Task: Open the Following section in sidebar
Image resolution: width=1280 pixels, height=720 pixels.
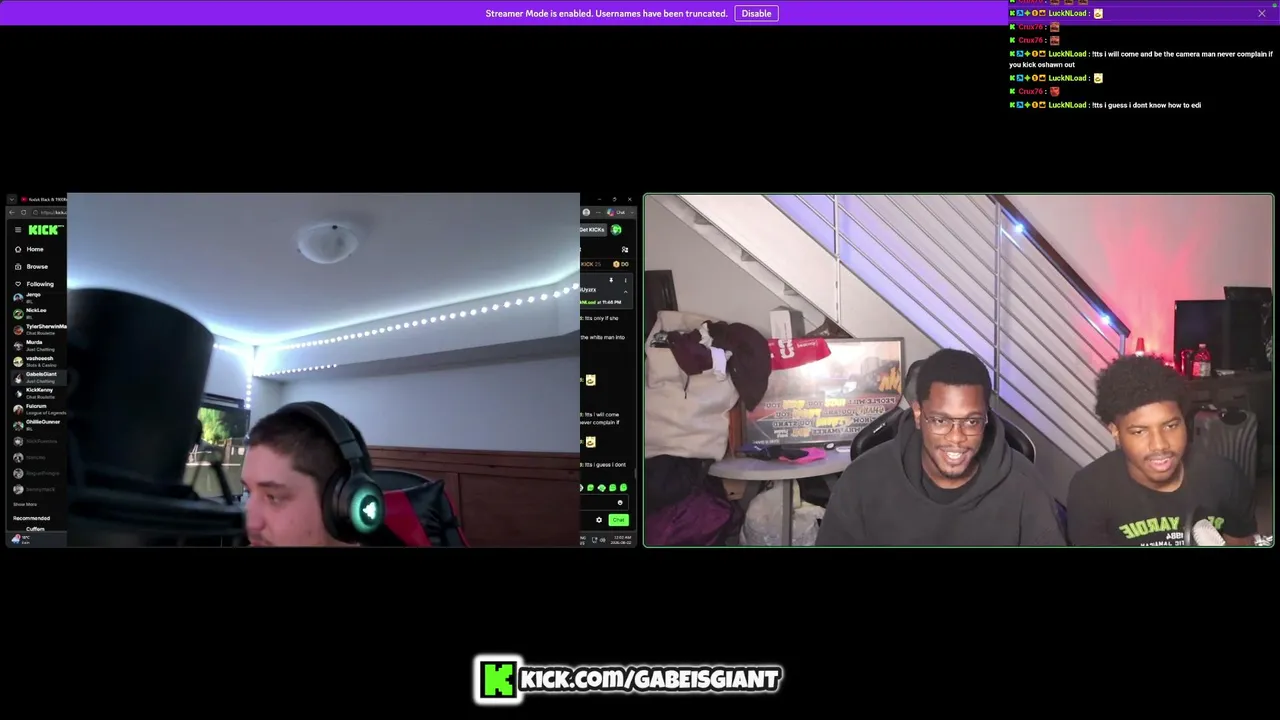Action: pyautogui.click(x=40, y=284)
